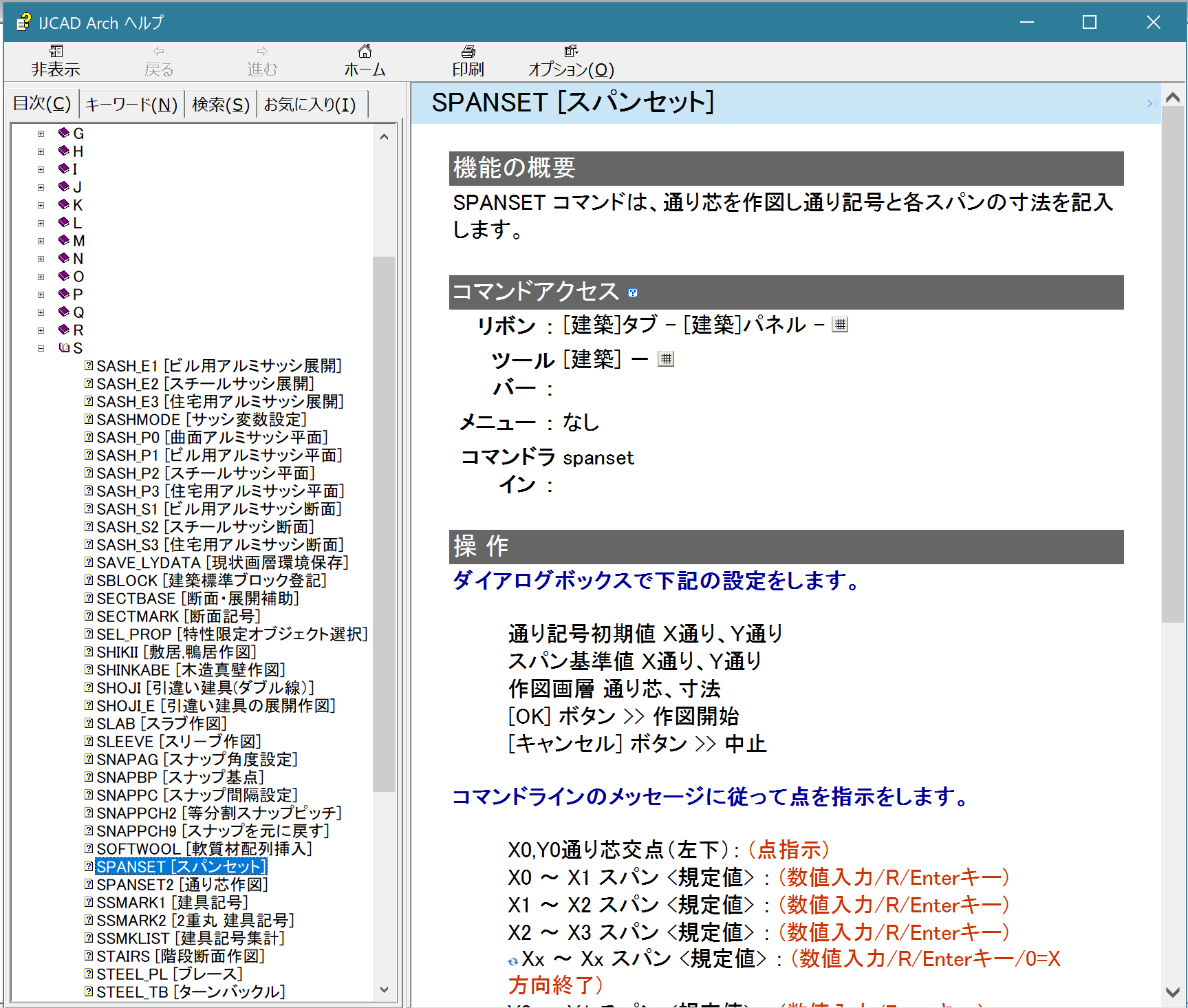Expand the G tree node
1188x1008 pixels.
point(41,133)
